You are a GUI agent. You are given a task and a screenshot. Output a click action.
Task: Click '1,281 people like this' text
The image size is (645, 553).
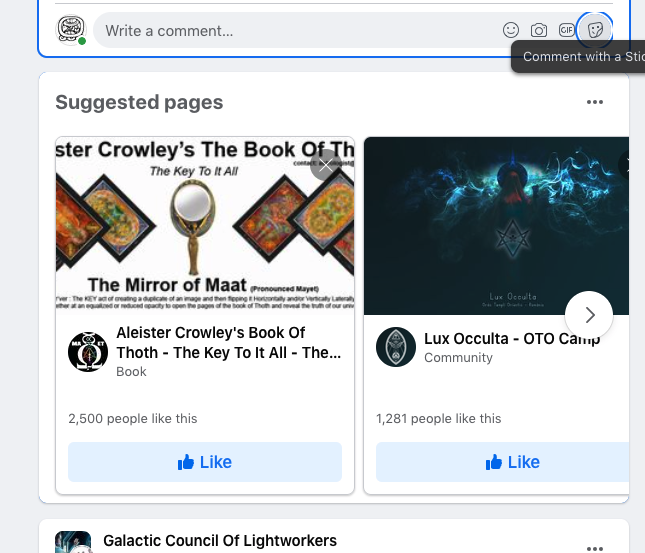[x=439, y=418]
